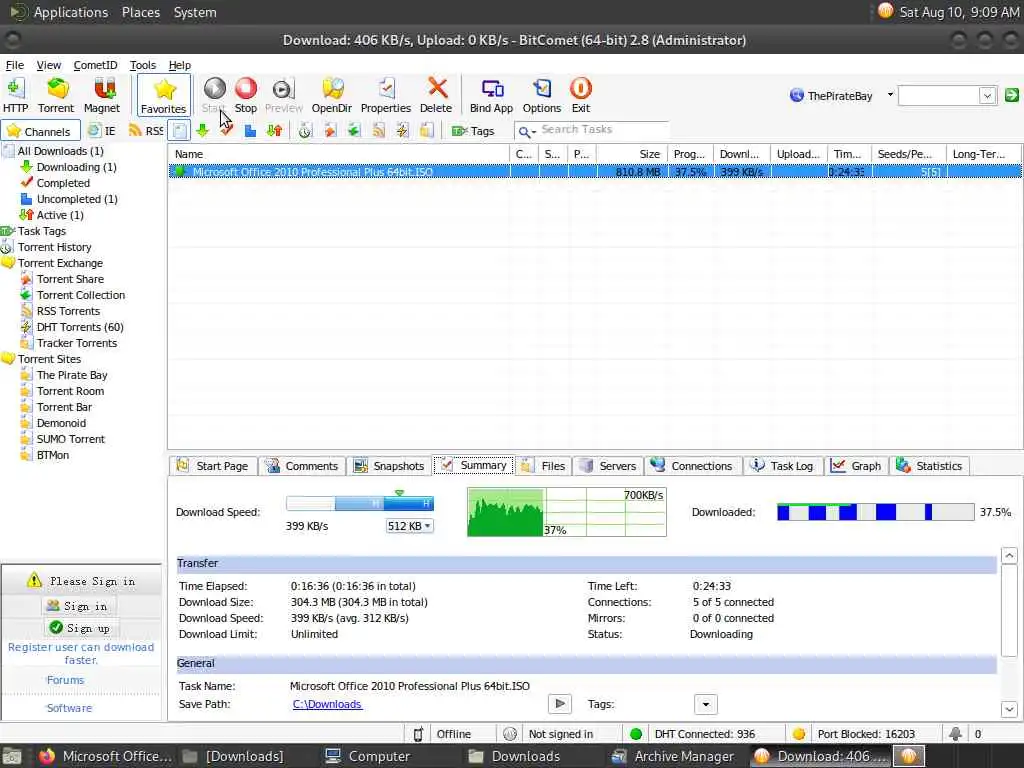Switch to the Statistics tab

tap(929, 466)
